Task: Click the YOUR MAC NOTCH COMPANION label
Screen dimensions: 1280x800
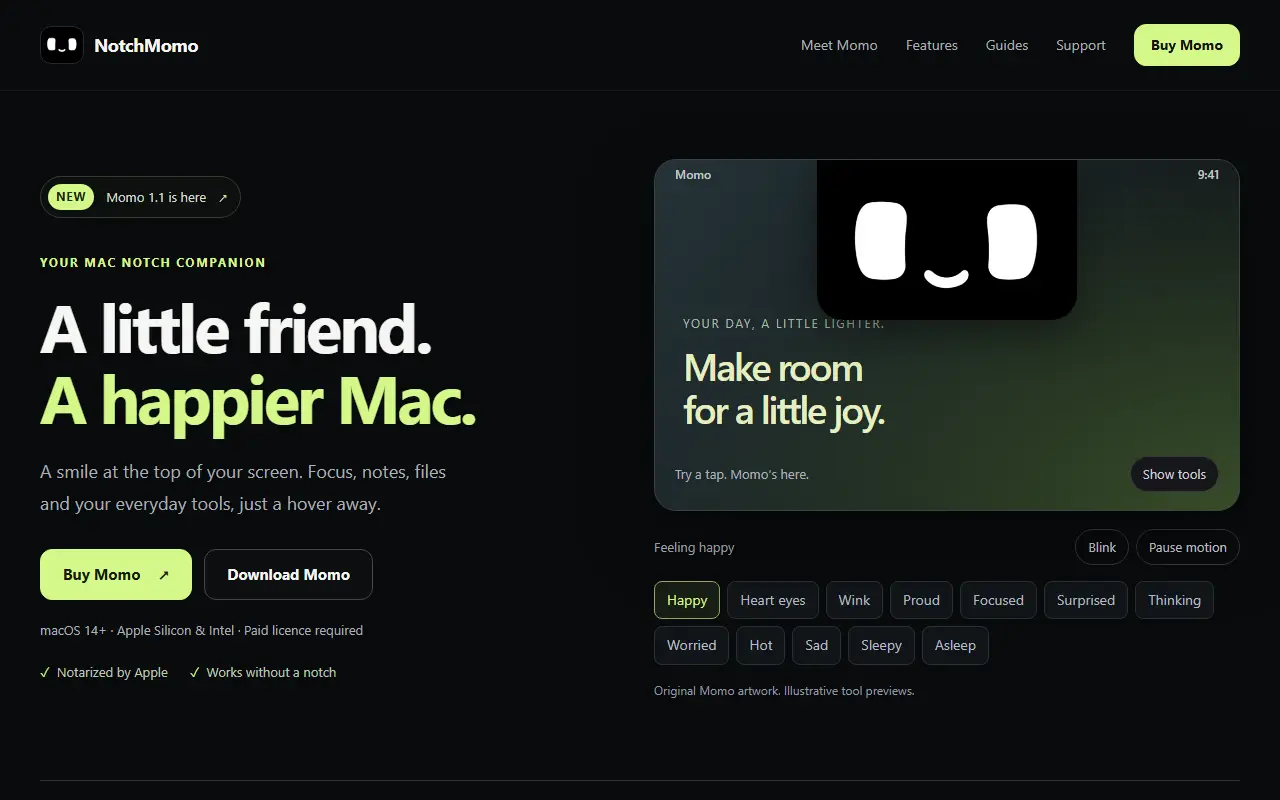Action: point(153,262)
